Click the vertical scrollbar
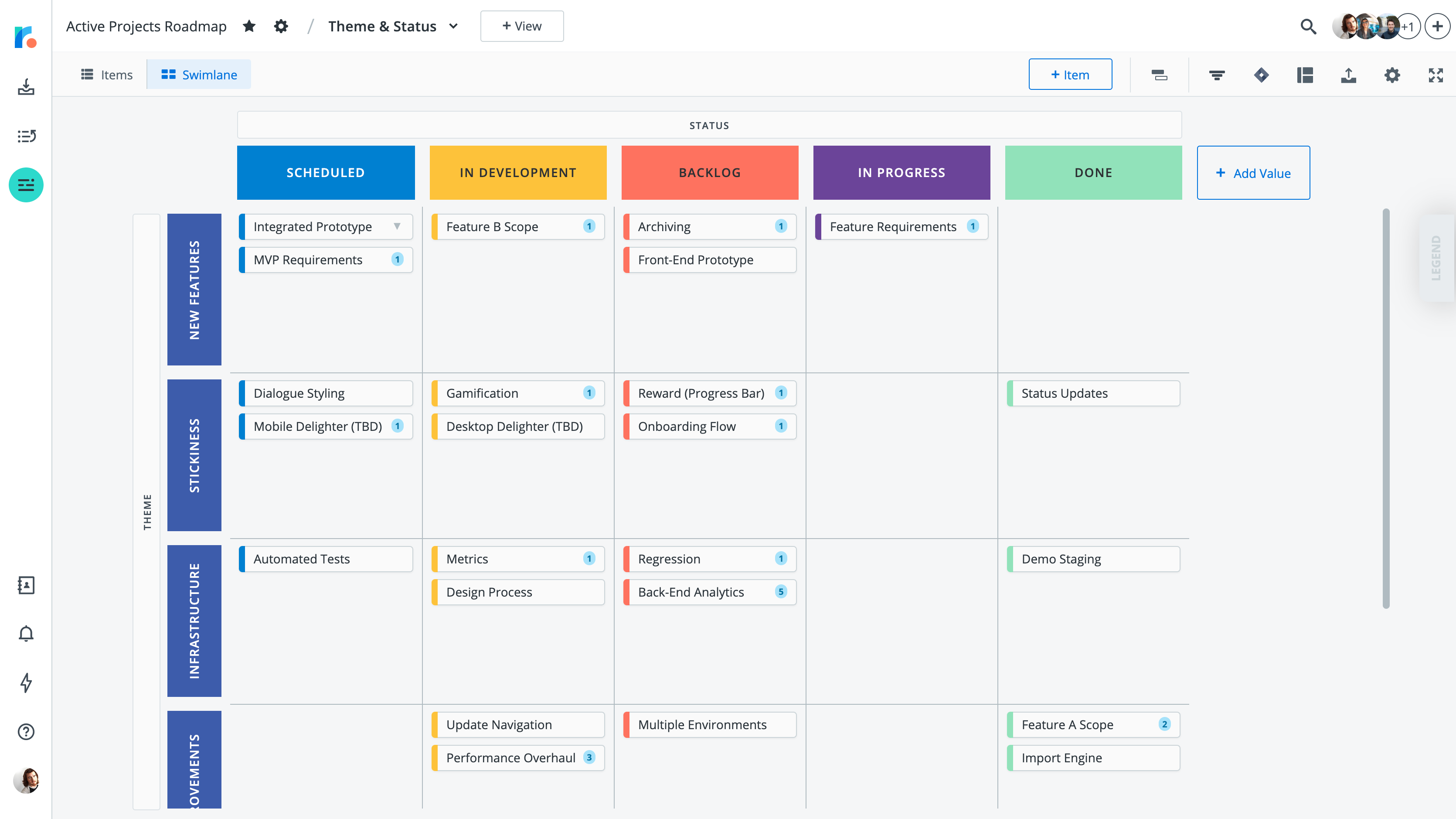The width and height of the screenshot is (1456, 819). (x=1386, y=408)
